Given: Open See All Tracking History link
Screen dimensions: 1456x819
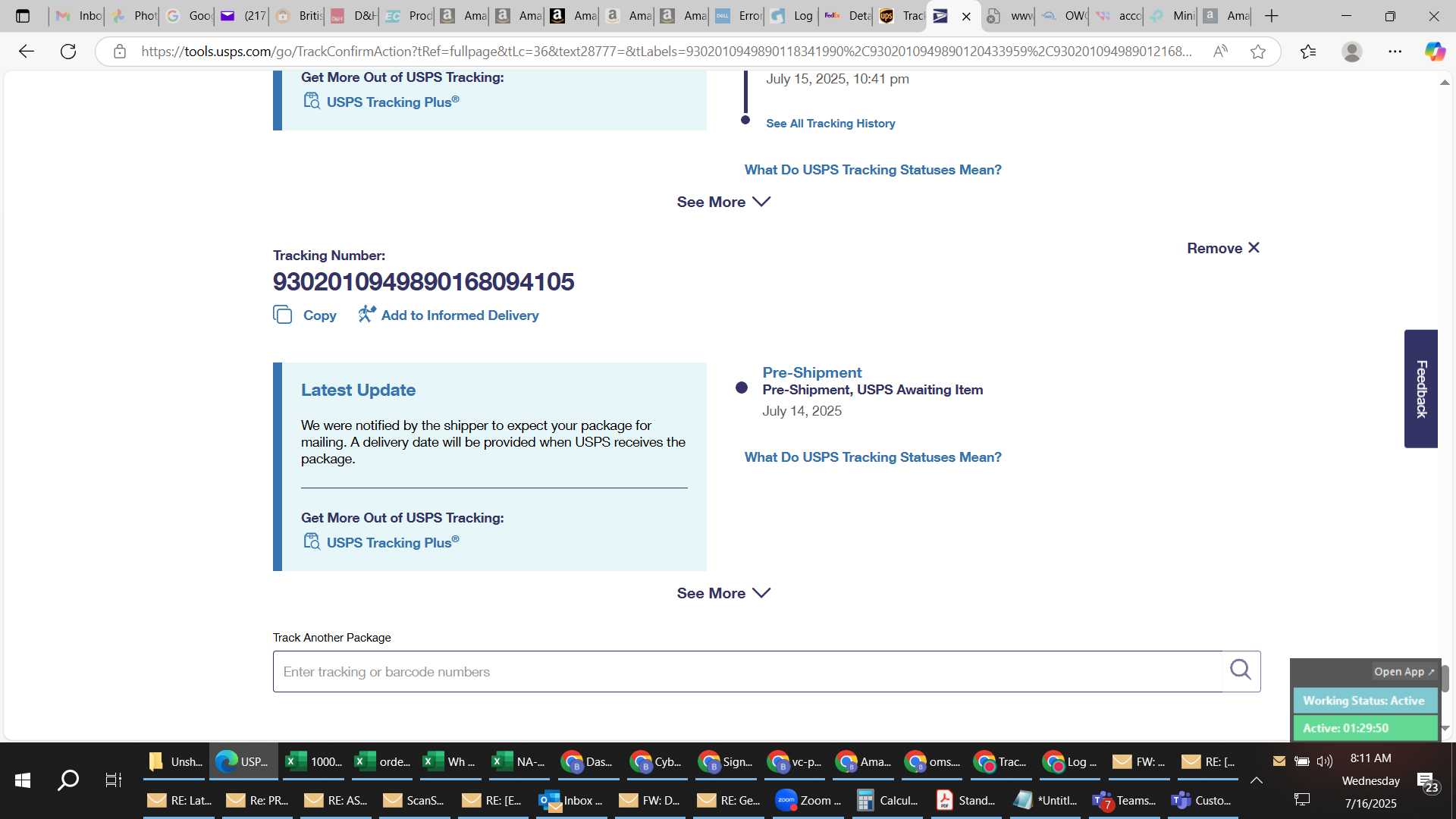Looking at the screenshot, I should pyautogui.click(x=830, y=123).
